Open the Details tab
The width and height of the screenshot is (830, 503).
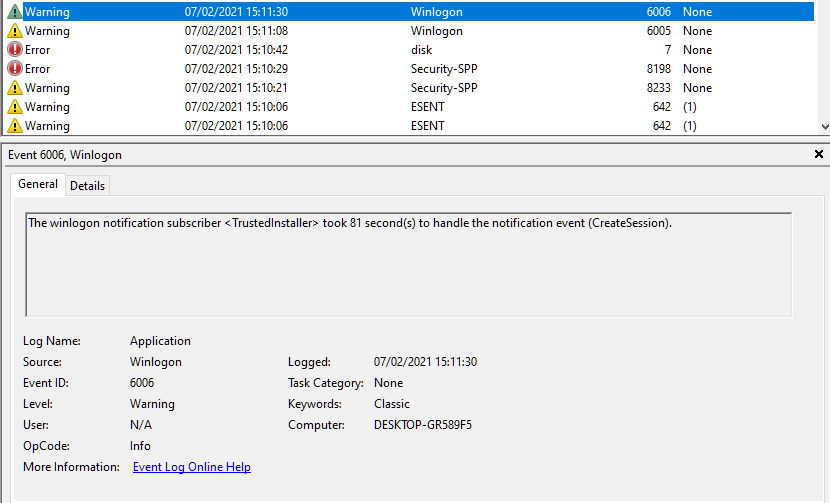[87, 185]
